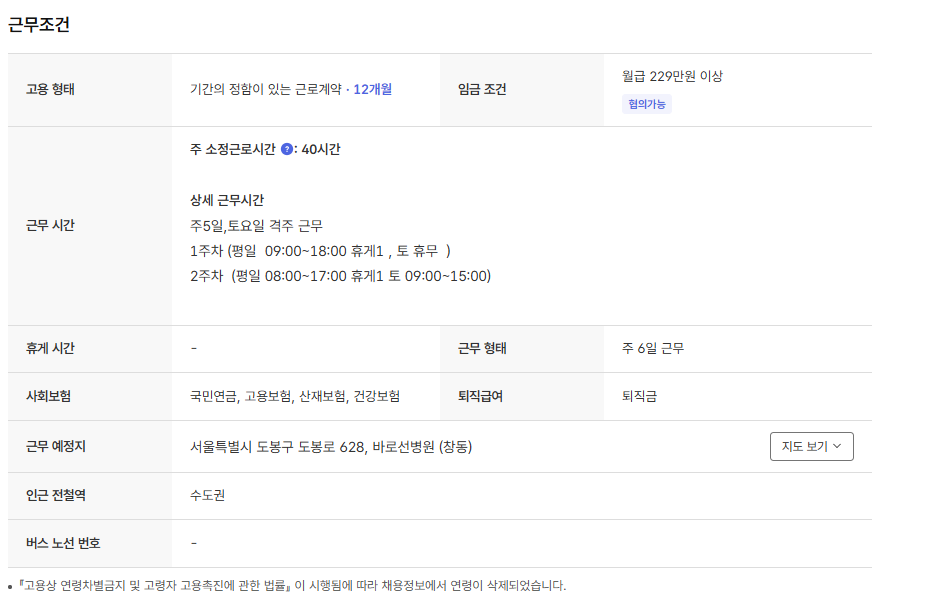Click the 고용 형태 row label
This screenshot has width=942, height=610.
pyautogui.click(x=51, y=89)
